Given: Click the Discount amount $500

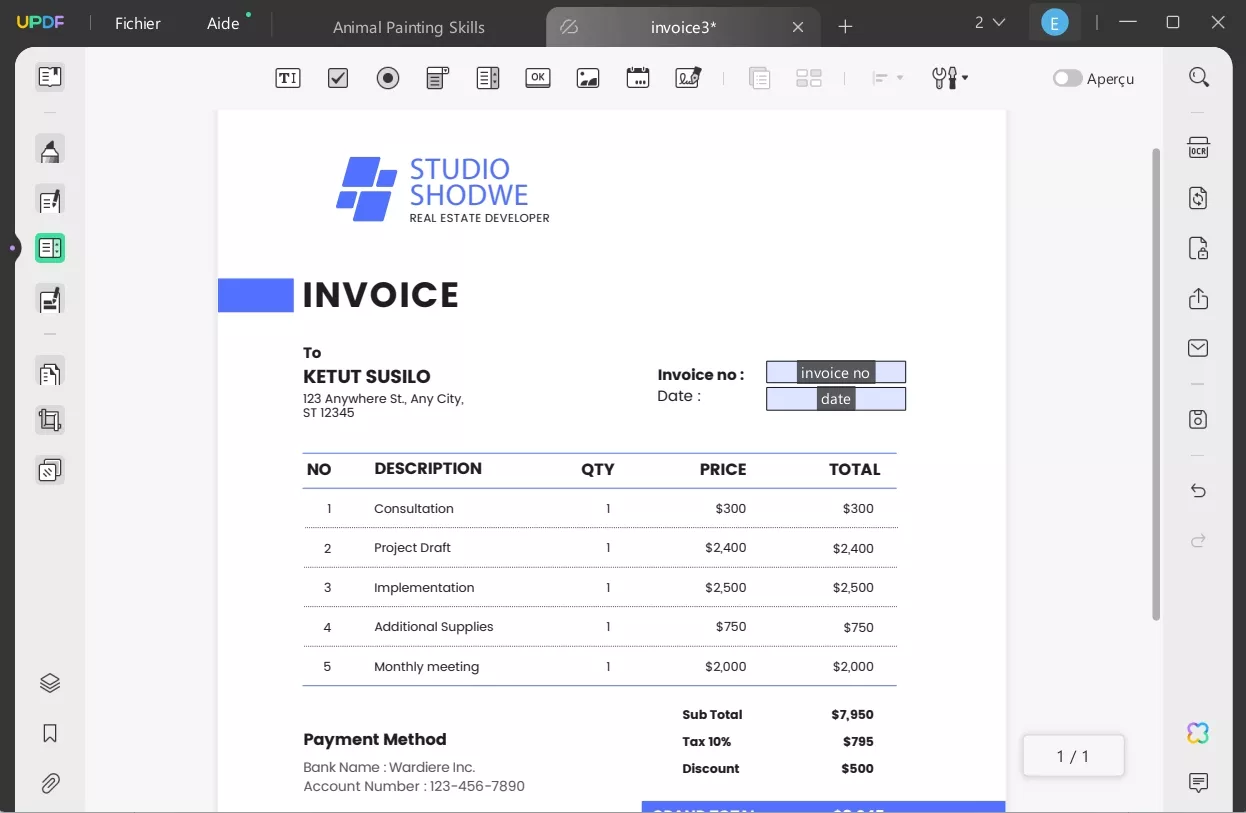Looking at the screenshot, I should [x=858, y=769].
